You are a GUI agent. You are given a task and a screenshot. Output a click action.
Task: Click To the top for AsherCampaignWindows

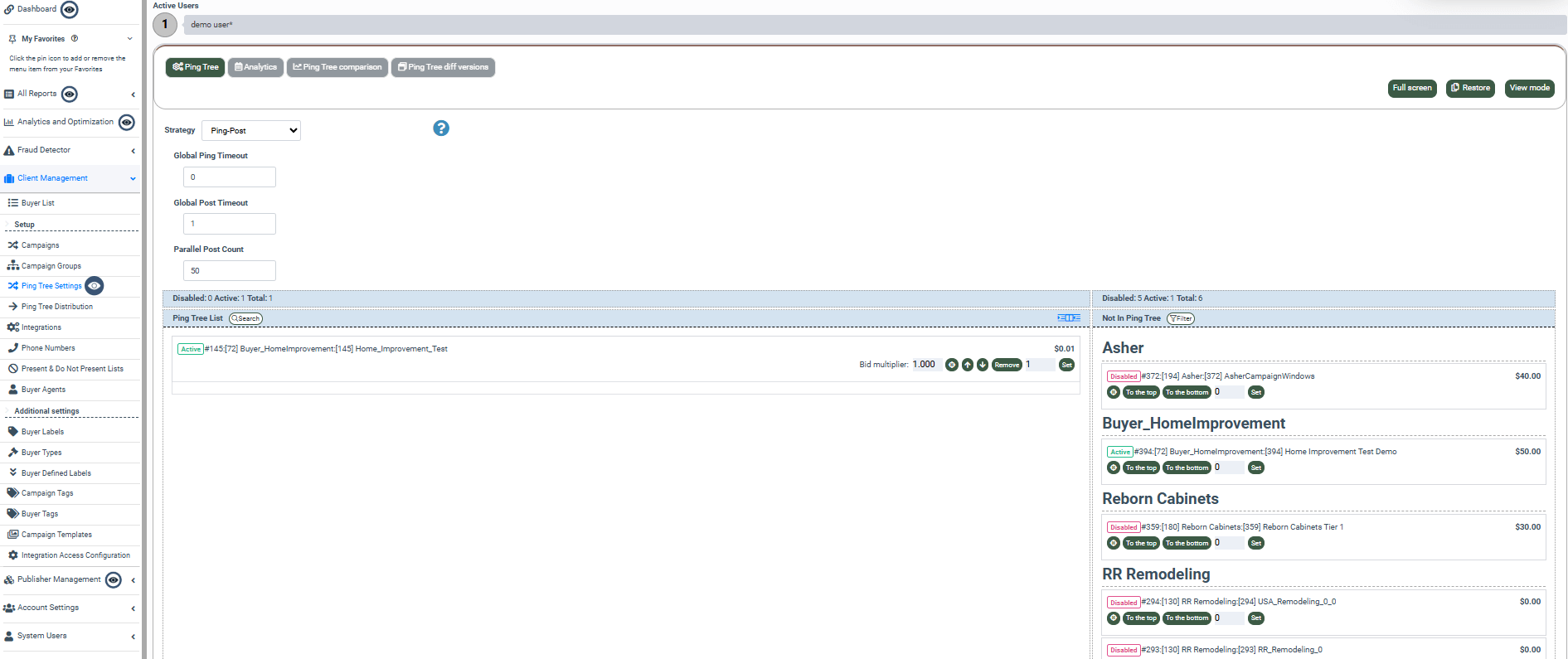pyautogui.click(x=1141, y=392)
